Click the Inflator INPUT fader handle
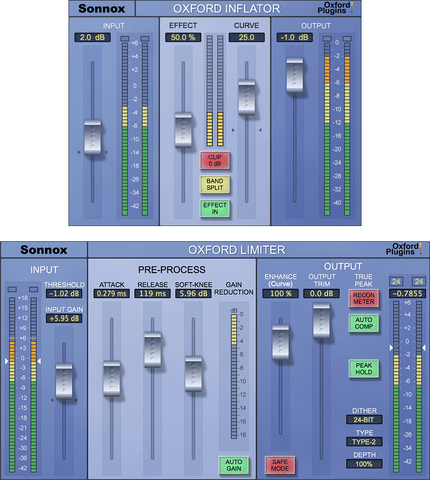The image size is (430, 480). coord(92,137)
